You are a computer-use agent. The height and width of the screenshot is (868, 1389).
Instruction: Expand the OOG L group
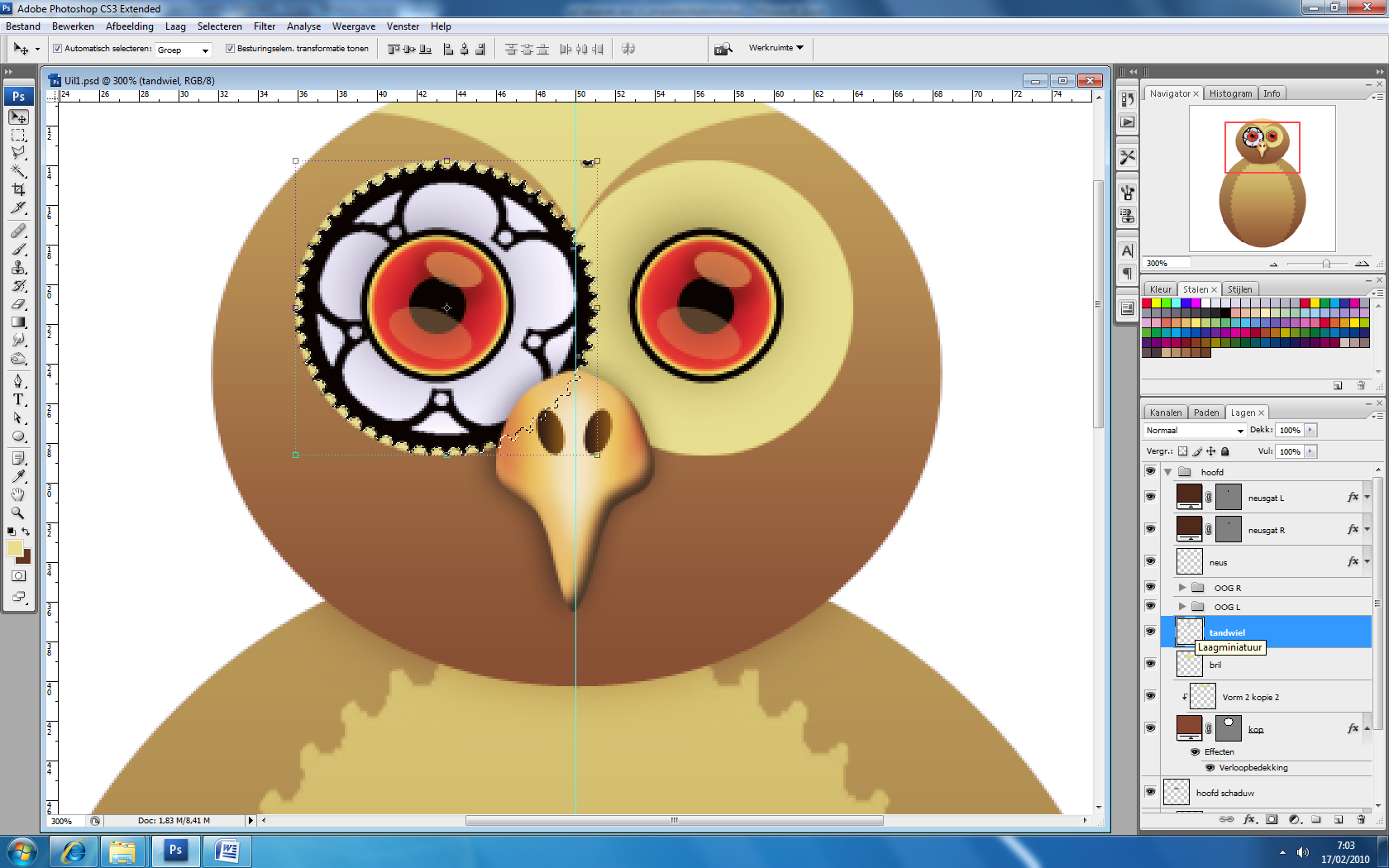coord(1182,607)
